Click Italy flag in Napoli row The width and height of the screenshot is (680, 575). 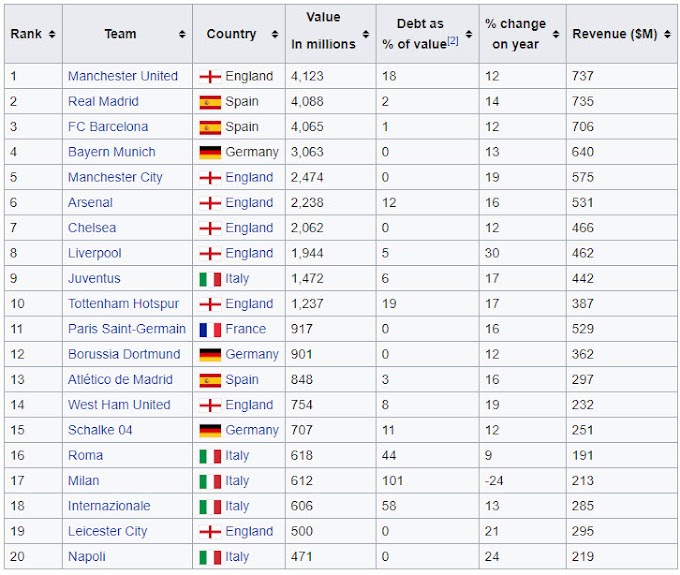click(210, 557)
